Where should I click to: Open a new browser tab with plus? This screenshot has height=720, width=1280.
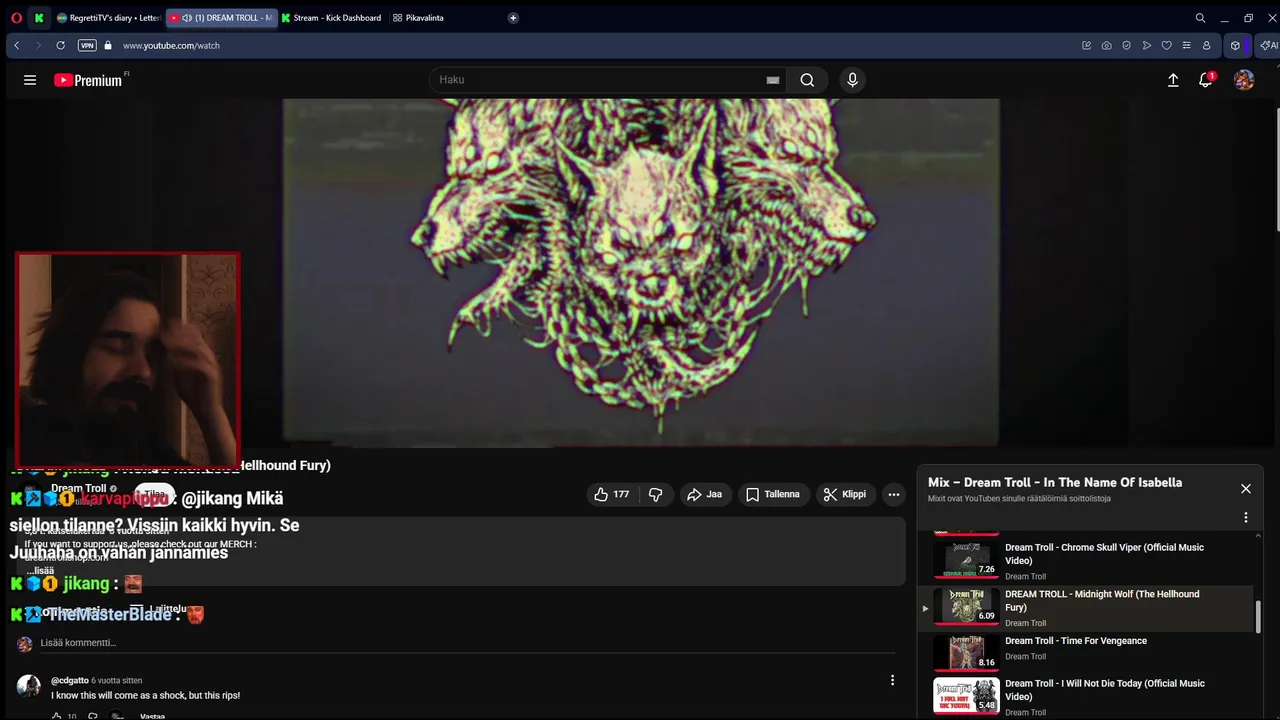[513, 18]
